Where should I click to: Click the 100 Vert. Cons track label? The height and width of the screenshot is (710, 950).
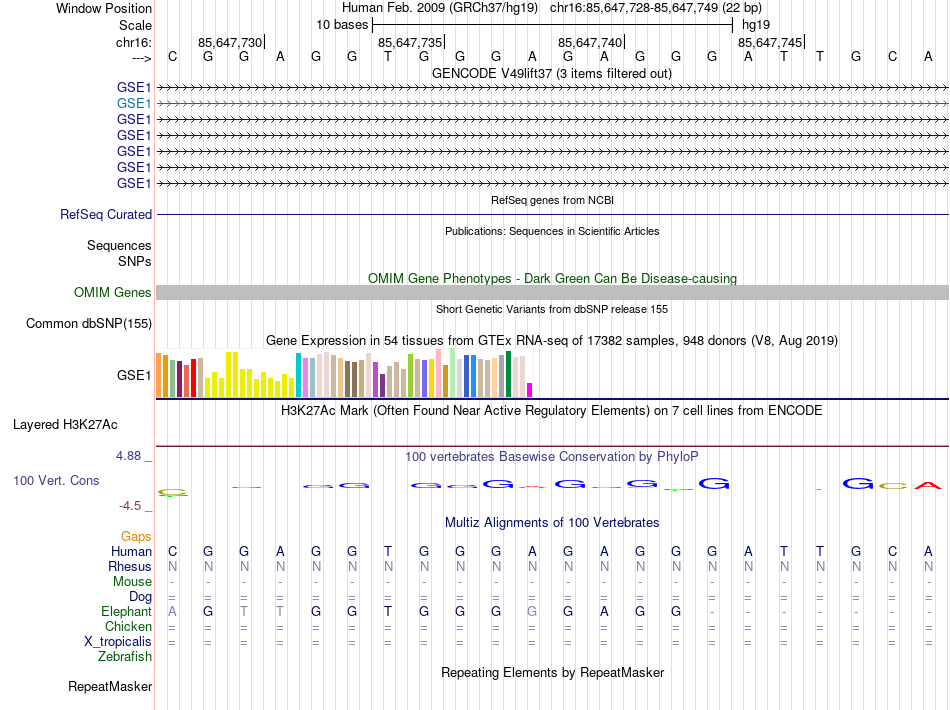click(x=56, y=481)
